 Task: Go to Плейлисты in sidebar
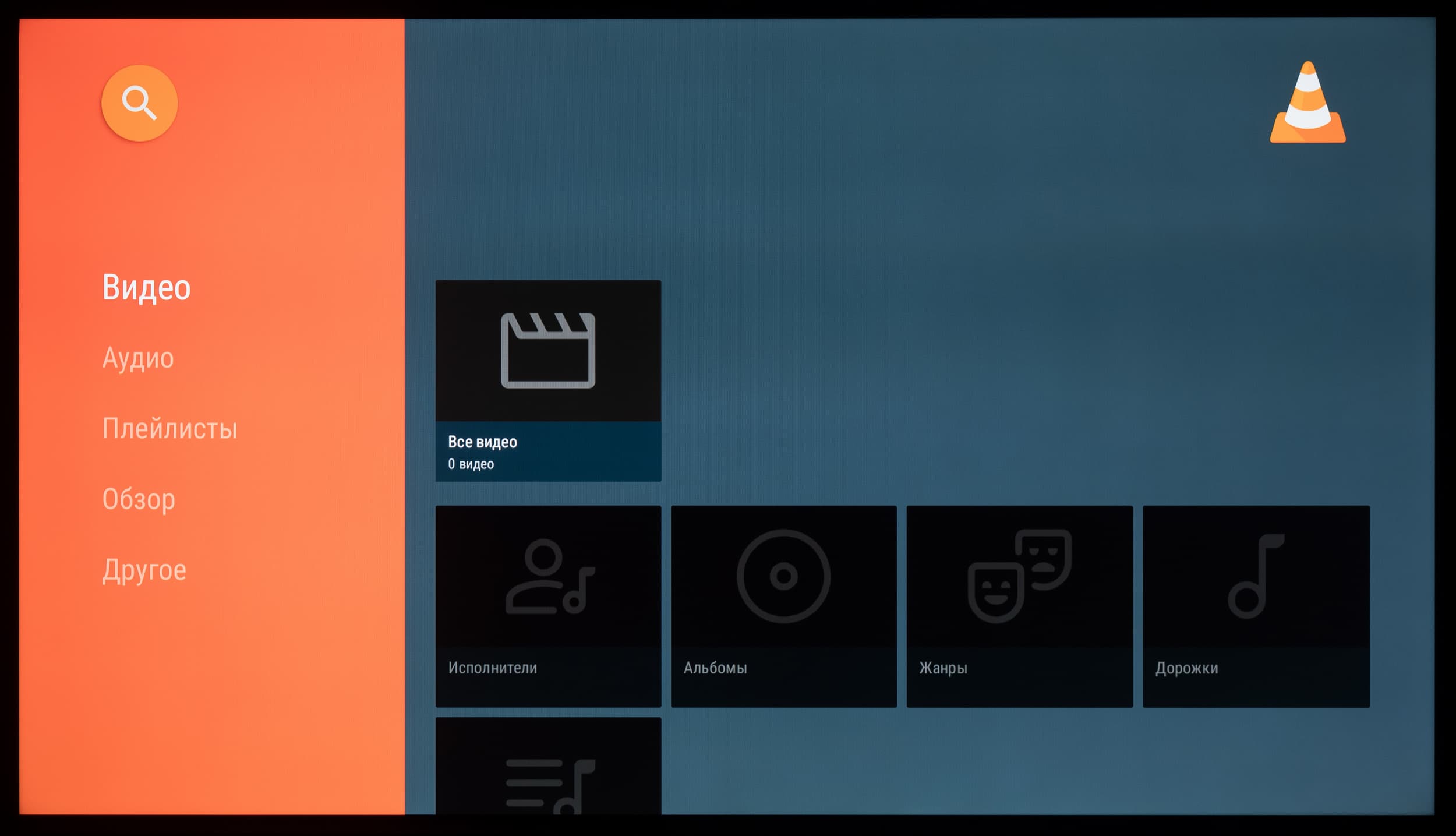point(169,429)
